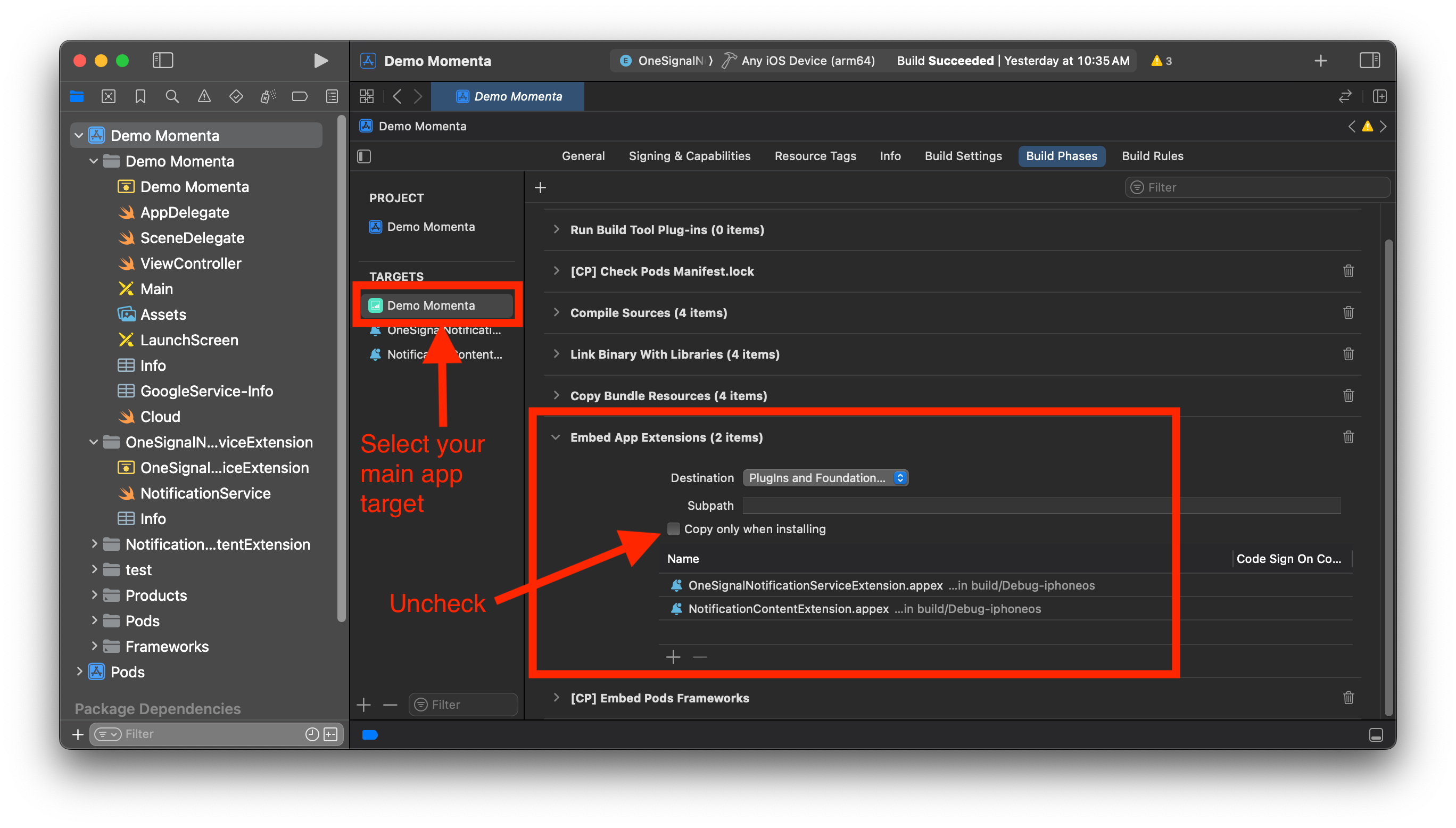The image size is (1456, 828).
Task: Open the Test navigator diamond icon
Action: click(236, 97)
